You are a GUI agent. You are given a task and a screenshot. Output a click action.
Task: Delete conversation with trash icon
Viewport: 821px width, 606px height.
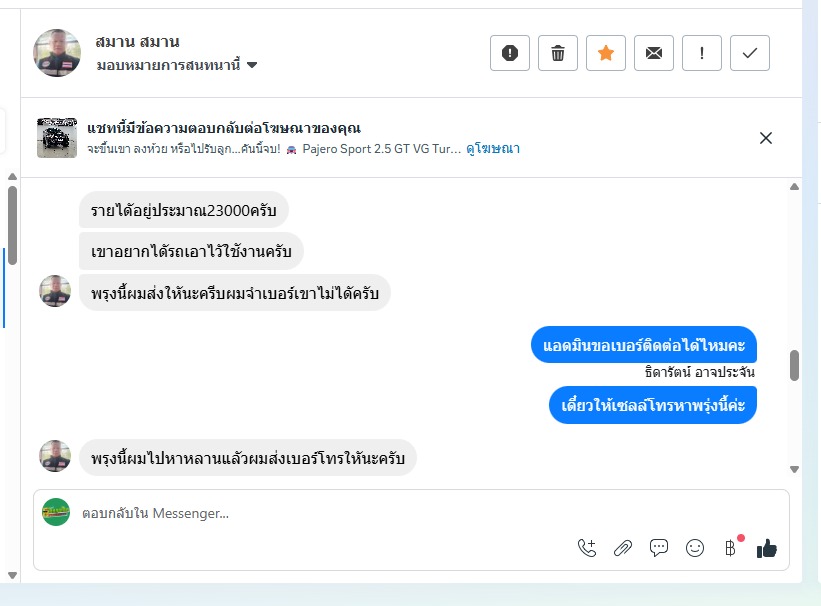[558, 53]
